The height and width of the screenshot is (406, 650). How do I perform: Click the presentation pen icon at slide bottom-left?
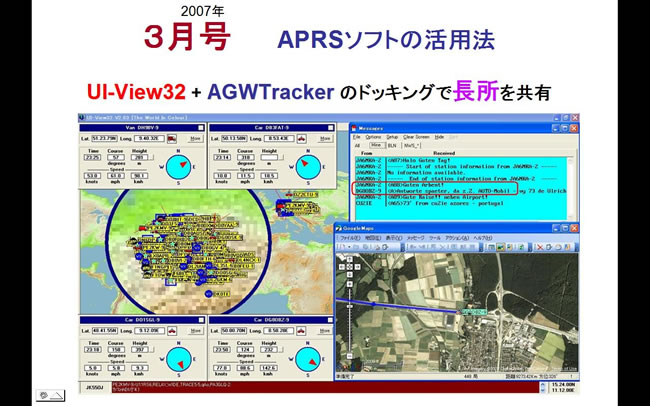(50, 395)
